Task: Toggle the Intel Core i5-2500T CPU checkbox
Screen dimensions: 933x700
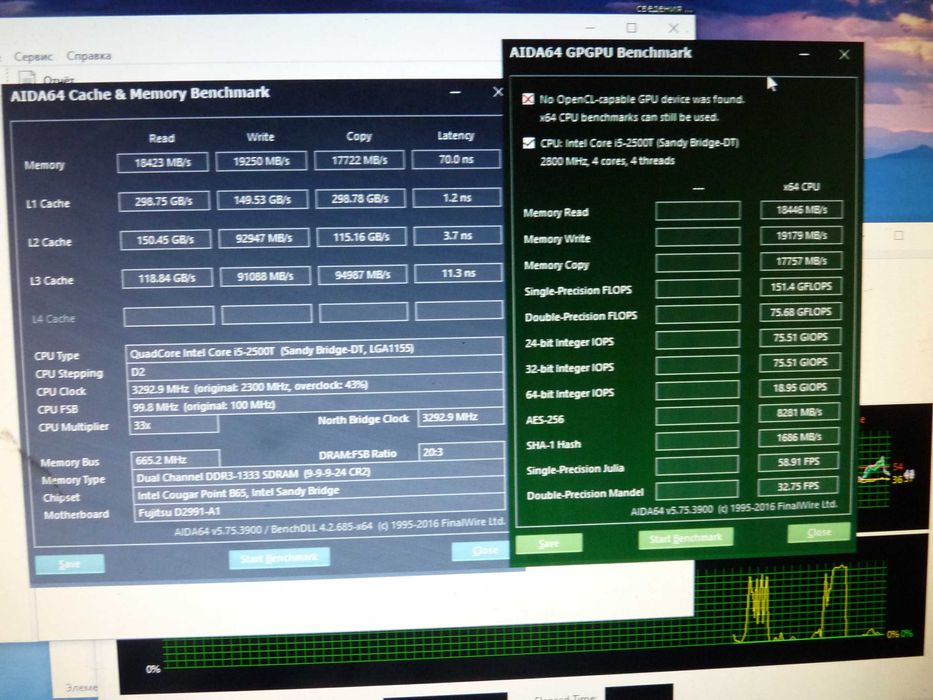Action: tap(528, 143)
